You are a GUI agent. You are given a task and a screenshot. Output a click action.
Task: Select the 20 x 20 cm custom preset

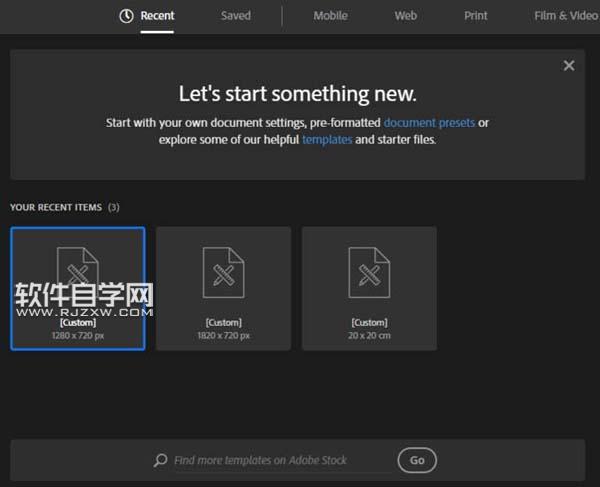369,288
